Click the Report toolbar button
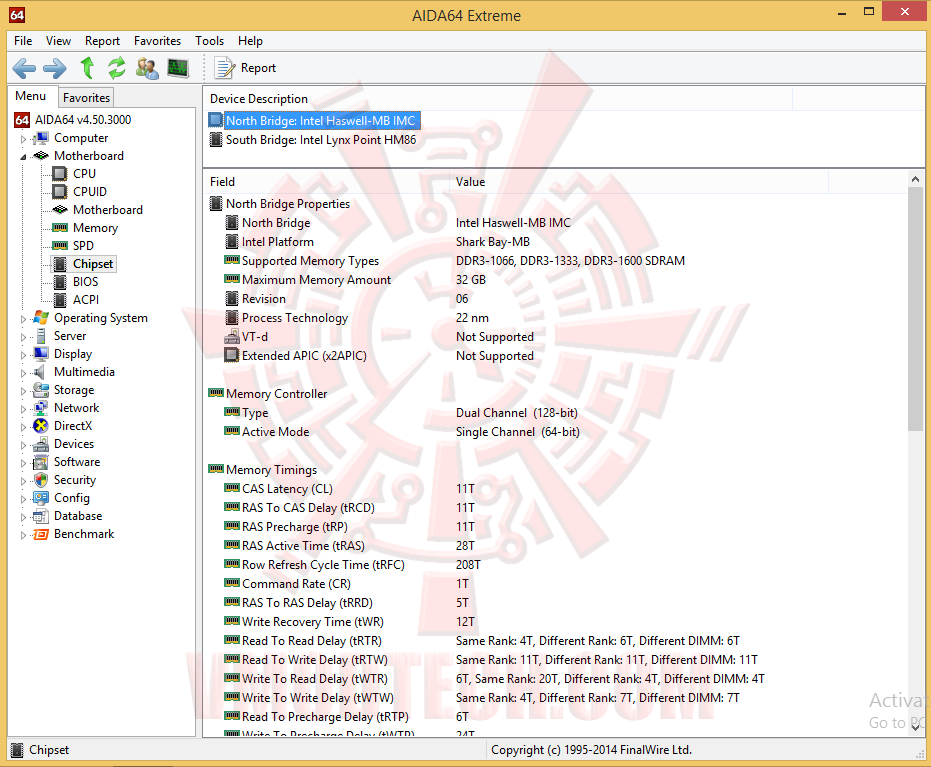Viewport: 931px width, 767px height. [x=245, y=68]
